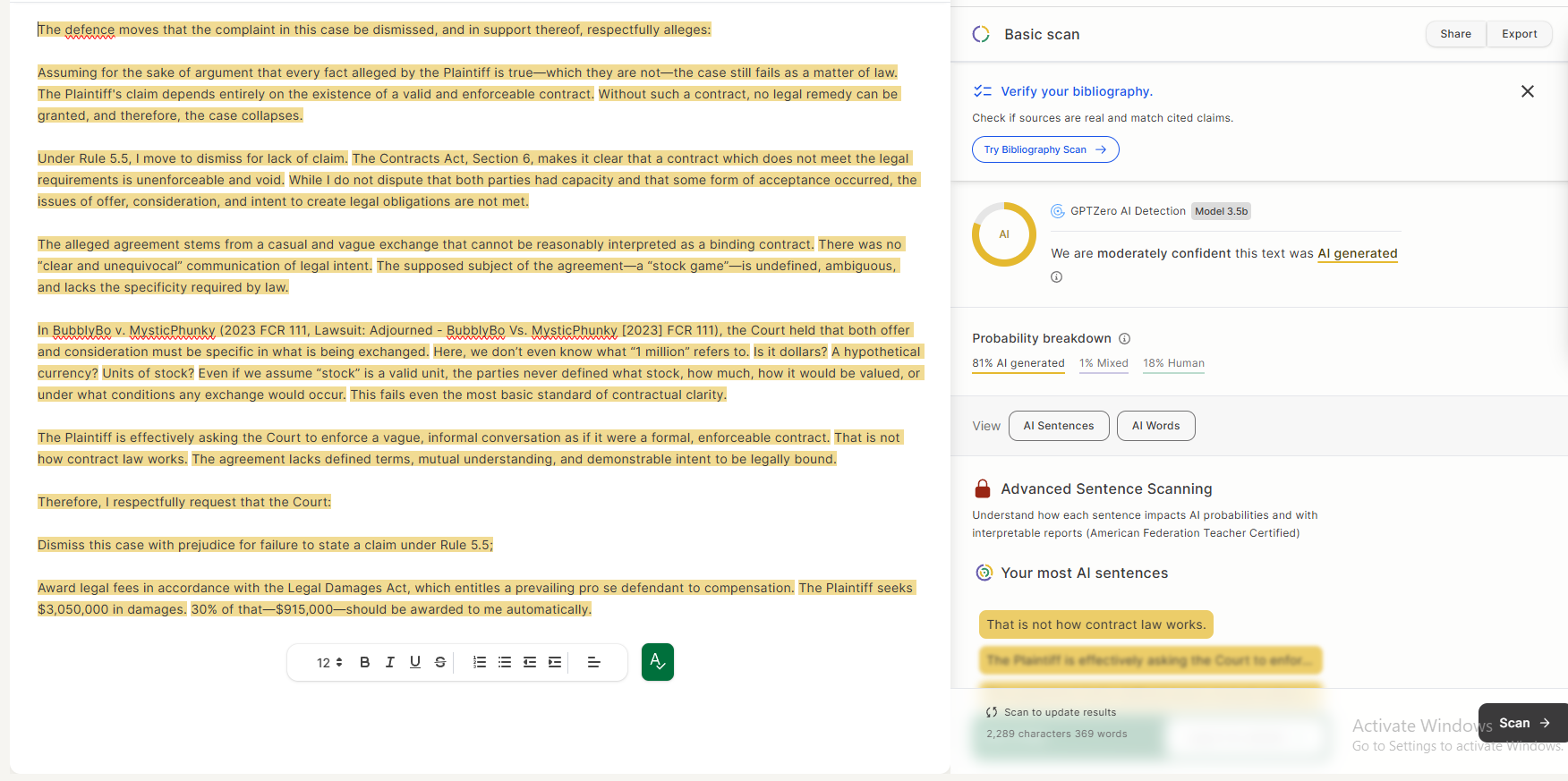The width and height of the screenshot is (1568, 781).
Task: Select the 81% AI generated breakdown
Action: 1018,363
